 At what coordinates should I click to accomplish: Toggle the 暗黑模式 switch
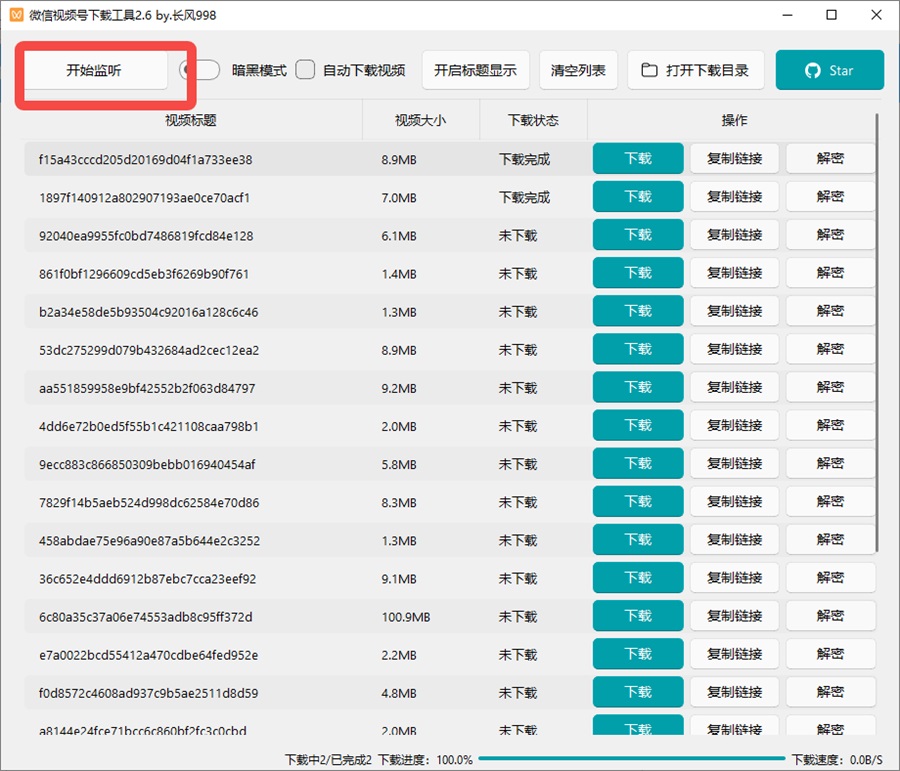tap(200, 70)
